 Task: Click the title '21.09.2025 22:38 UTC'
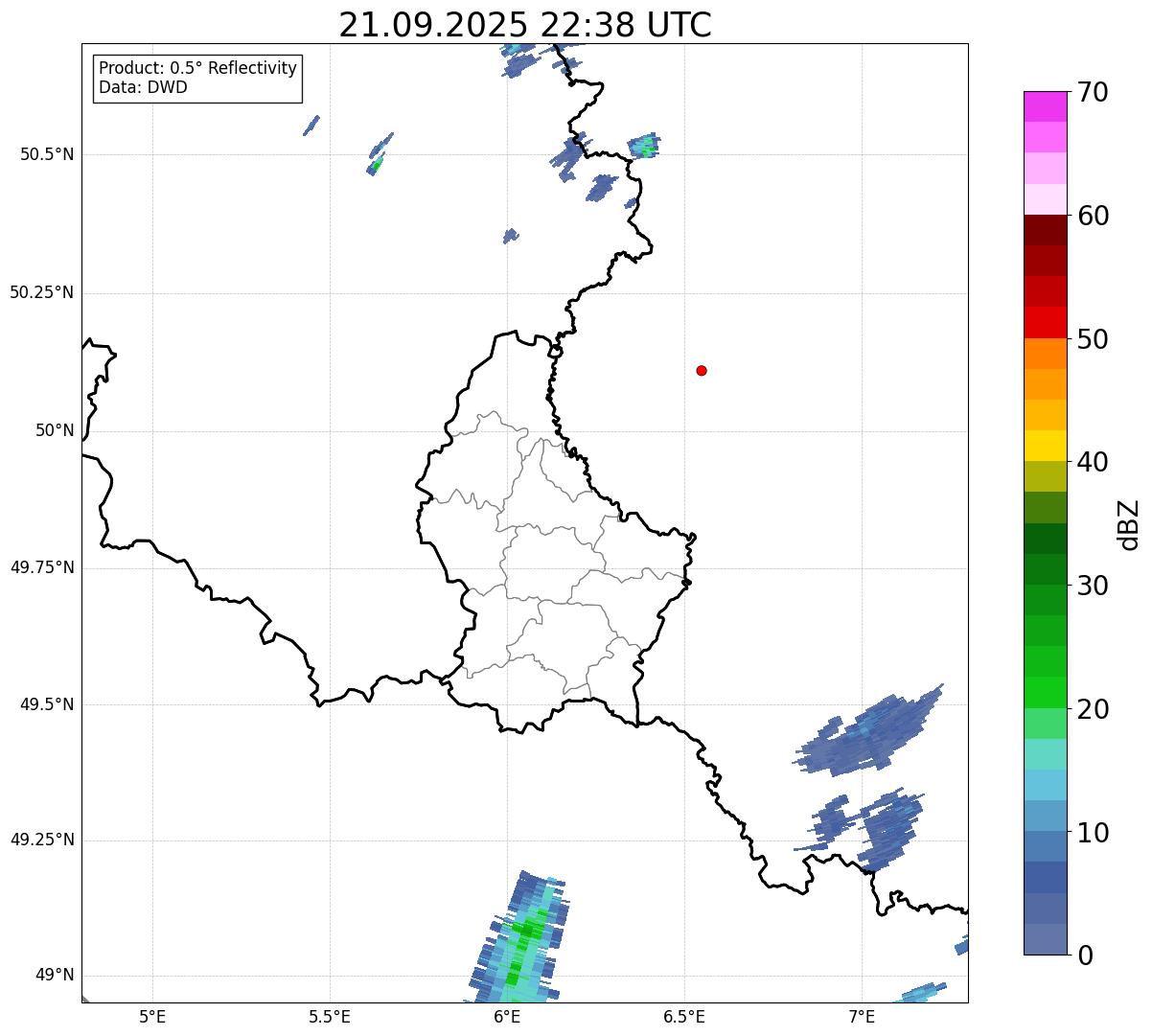525,24
